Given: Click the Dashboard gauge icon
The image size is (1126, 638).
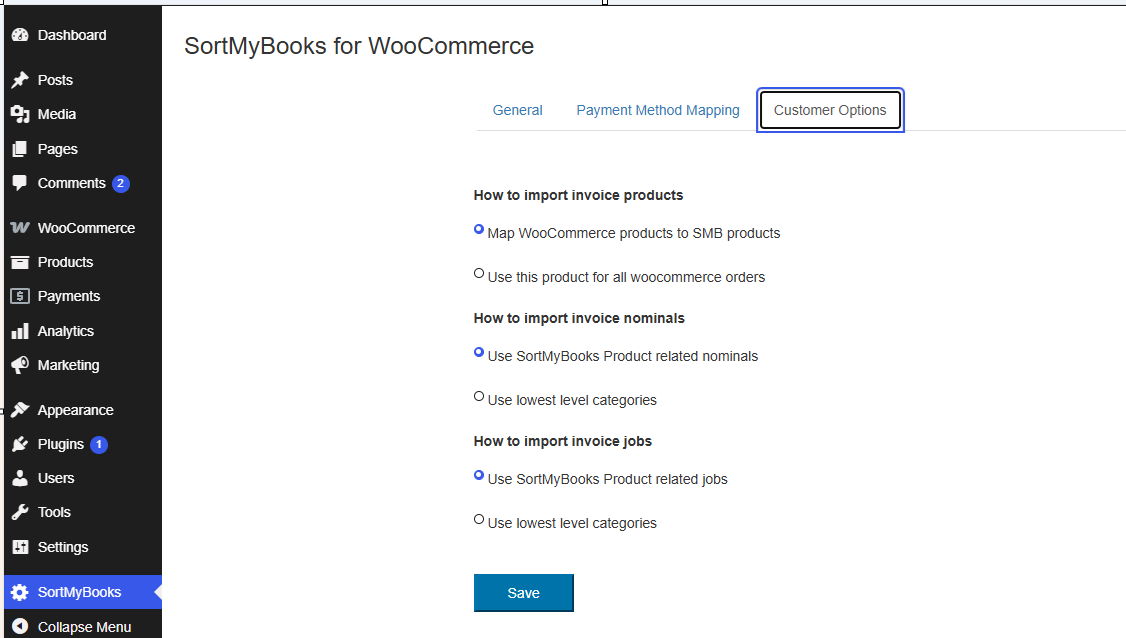Looking at the screenshot, I should 20,35.
